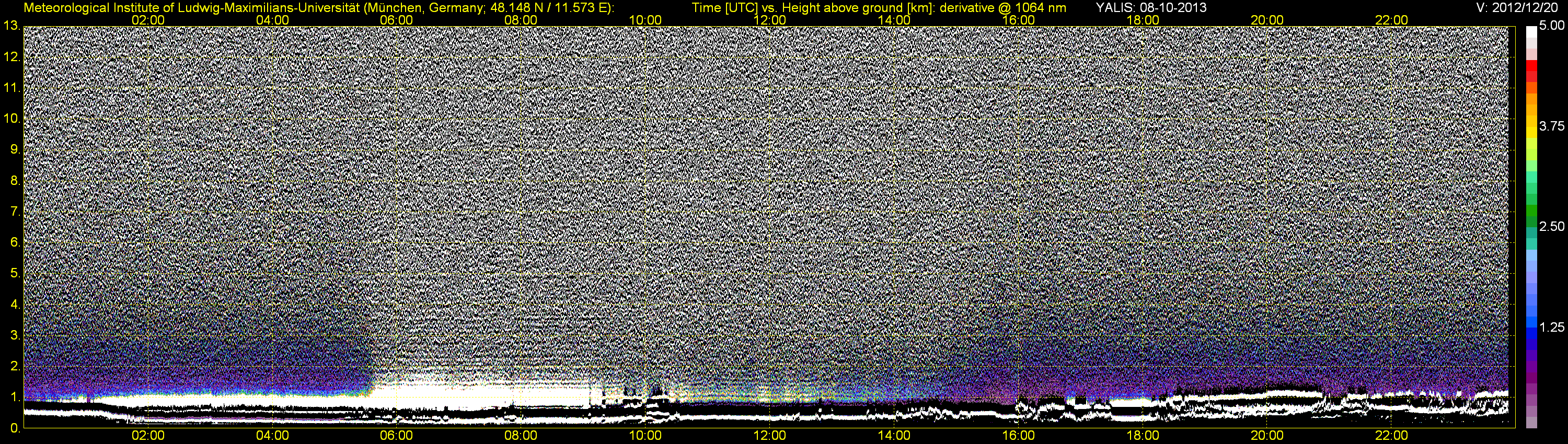The image size is (1568, 444).
Task: Pick the white top segment of the colorbar
Action: click(1531, 32)
